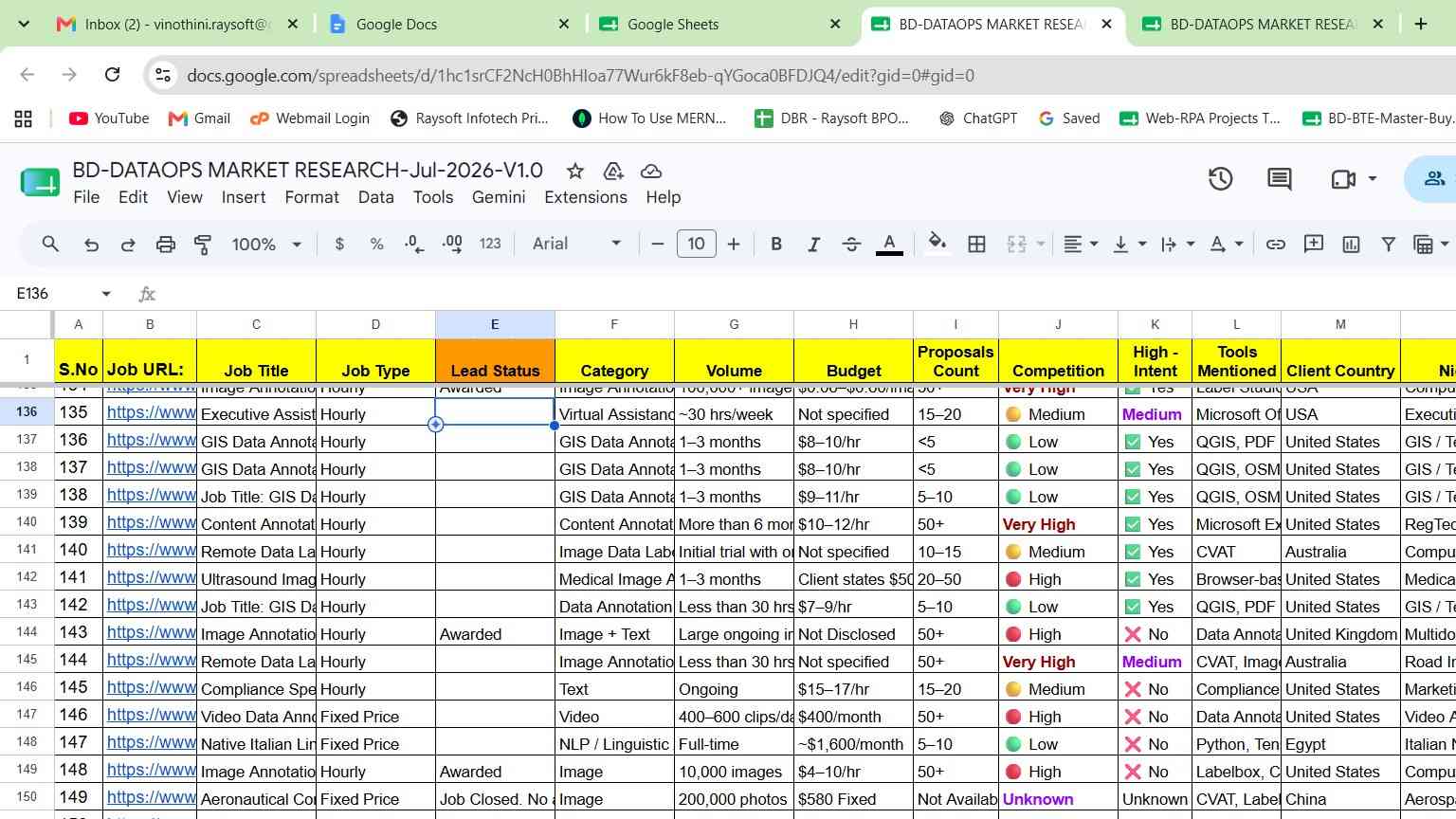Switch to the Google Docs tab
Image resolution: width=1456 pixels, height=819 pixels.
396,25
